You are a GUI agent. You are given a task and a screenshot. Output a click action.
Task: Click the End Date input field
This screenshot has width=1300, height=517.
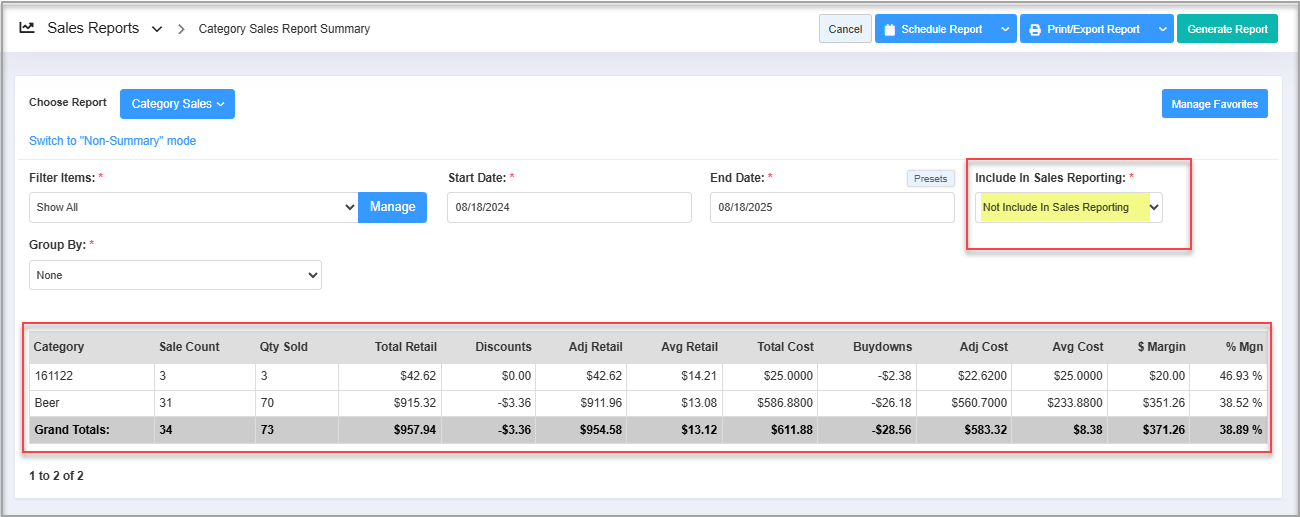(831, 207)
